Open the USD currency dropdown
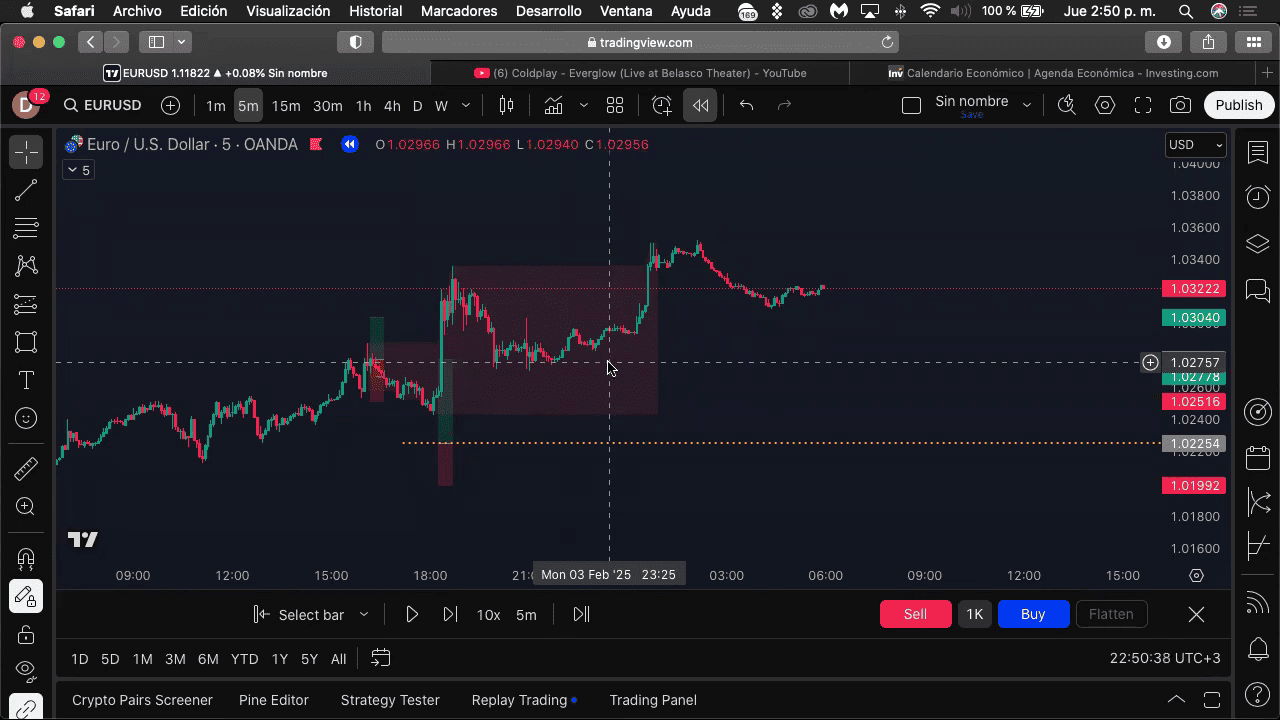This screenshot has height=720, width=1280. coord(1196,145)
